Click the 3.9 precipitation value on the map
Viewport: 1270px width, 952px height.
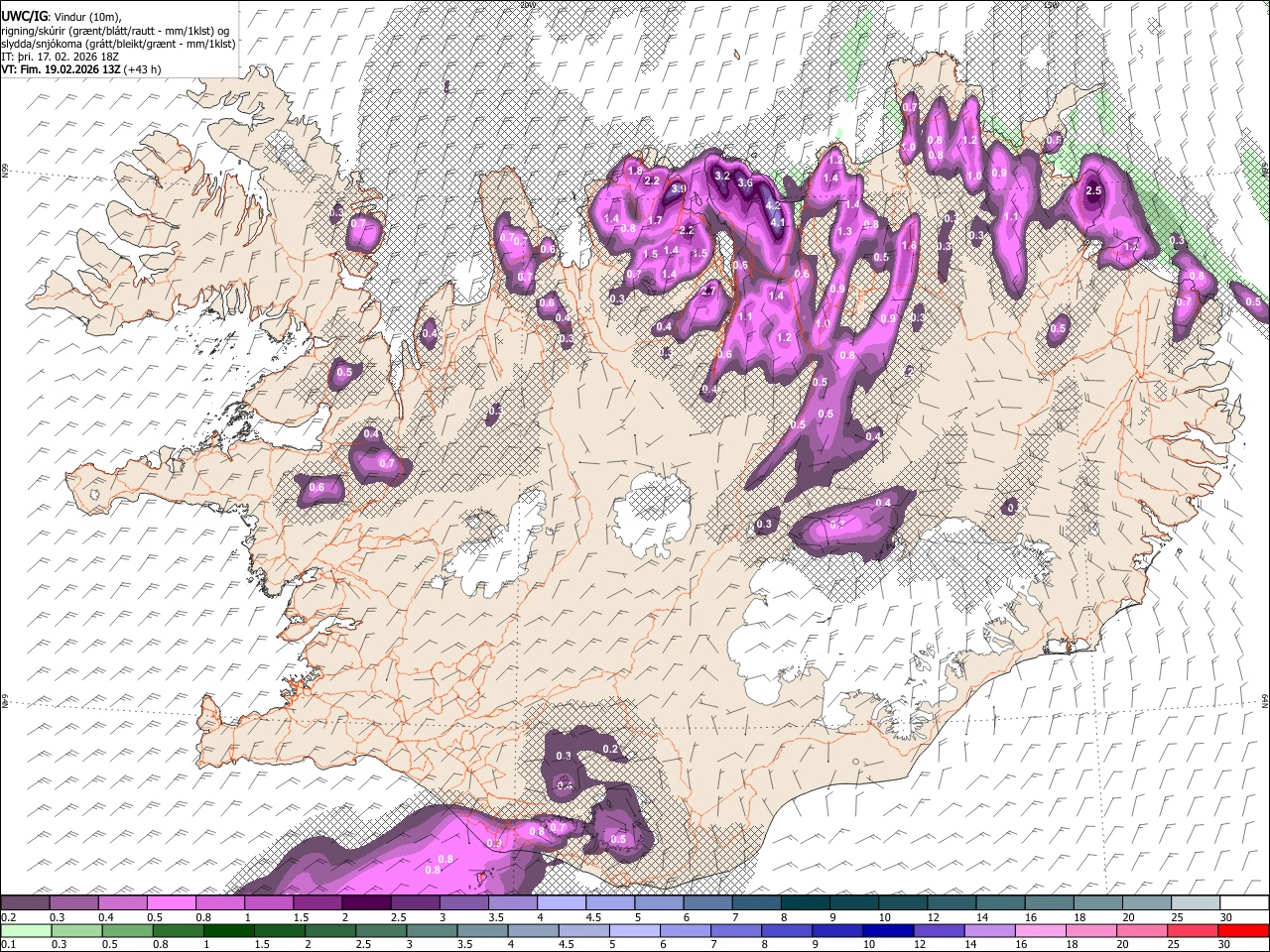coord(679,188)
